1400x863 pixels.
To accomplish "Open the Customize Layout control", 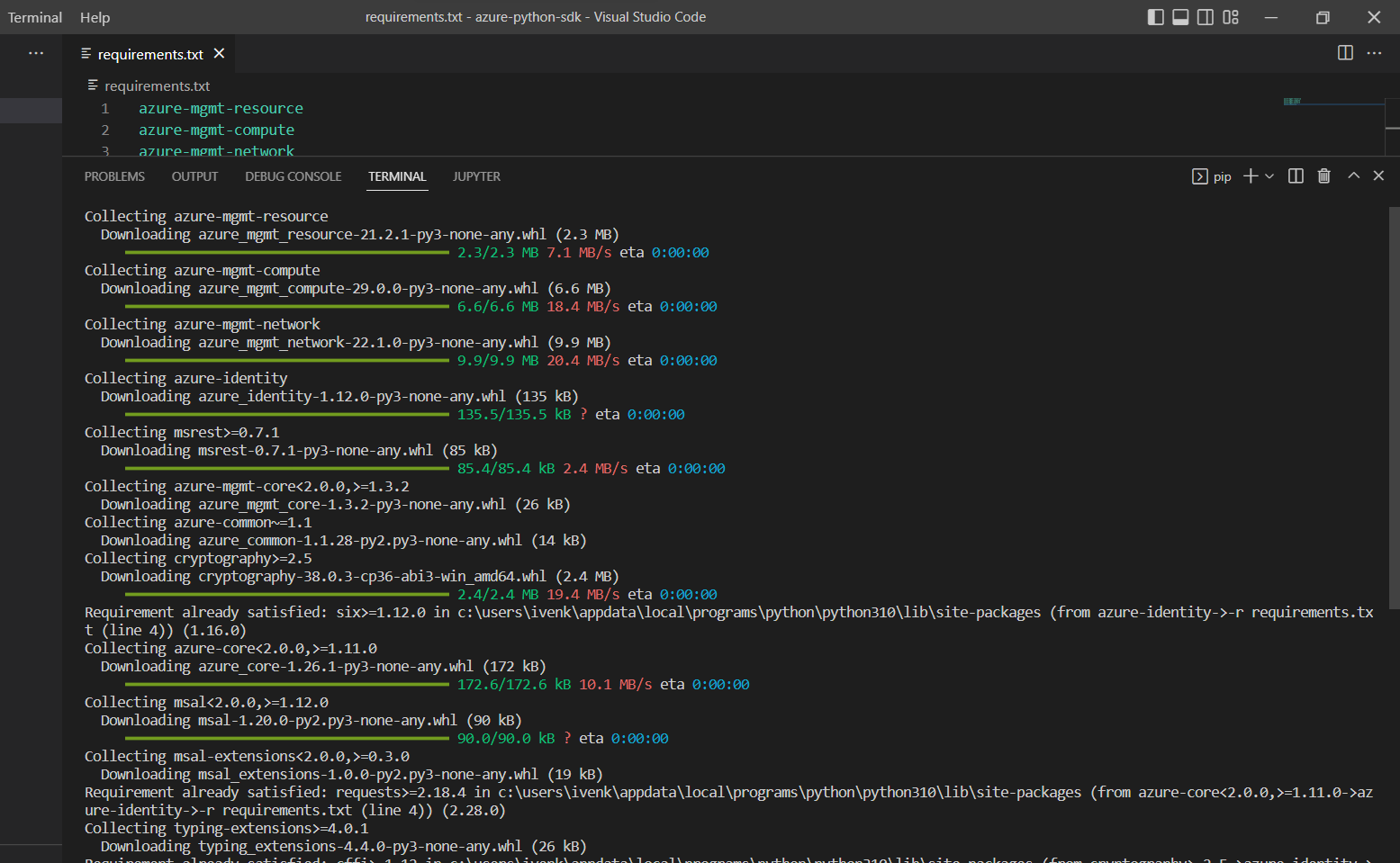I will (x=1231, y=17).
